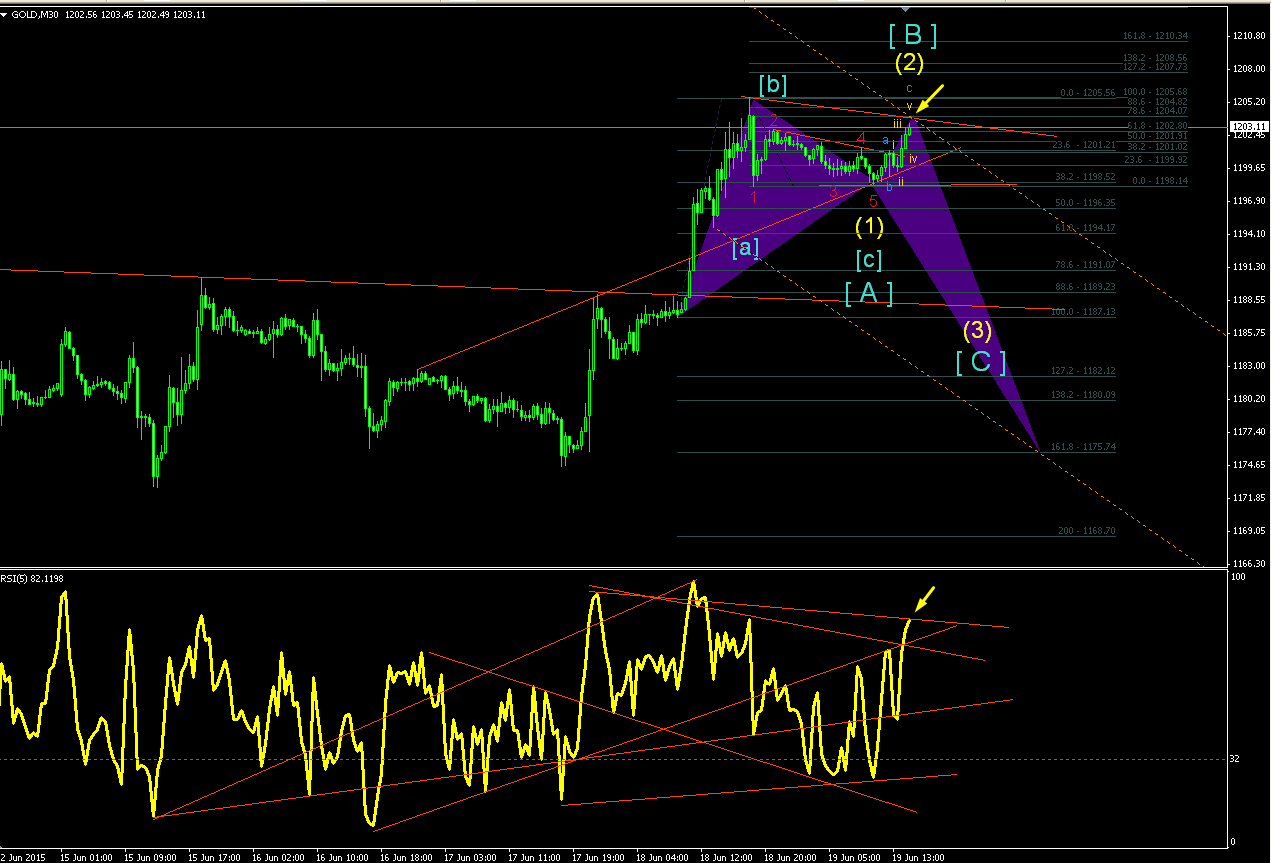Click the Fibonacci level 200 - 1168.70
Screen dimensions: 1271x863
(x=1088, y=531)
